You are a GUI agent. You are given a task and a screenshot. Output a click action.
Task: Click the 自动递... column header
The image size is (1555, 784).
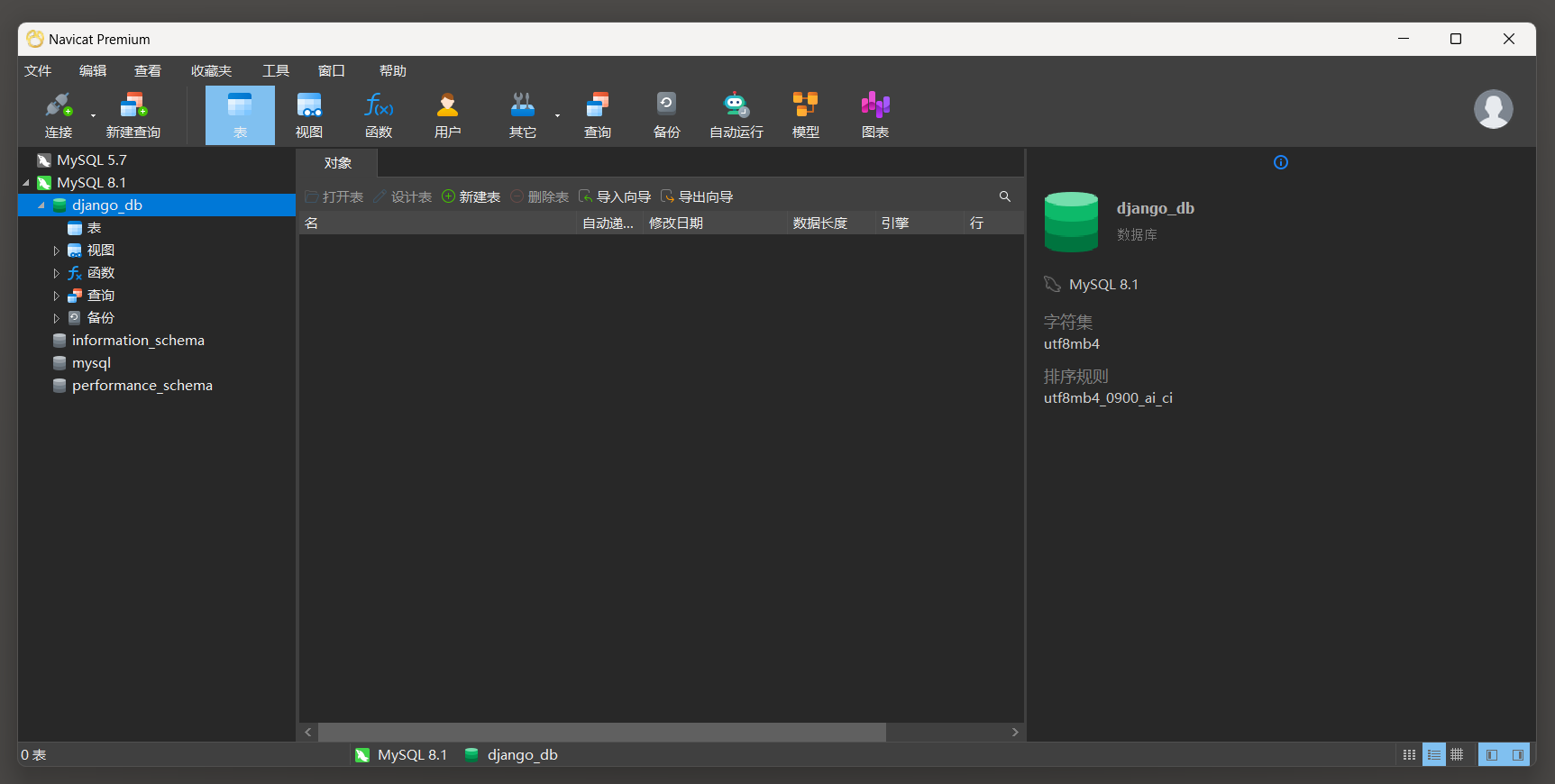609,223
